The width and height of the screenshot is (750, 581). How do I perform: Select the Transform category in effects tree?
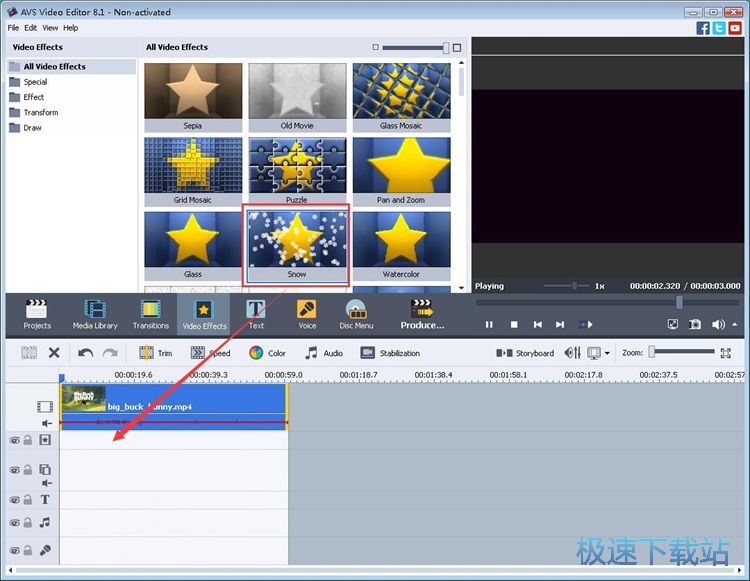(x=41, y=112)
